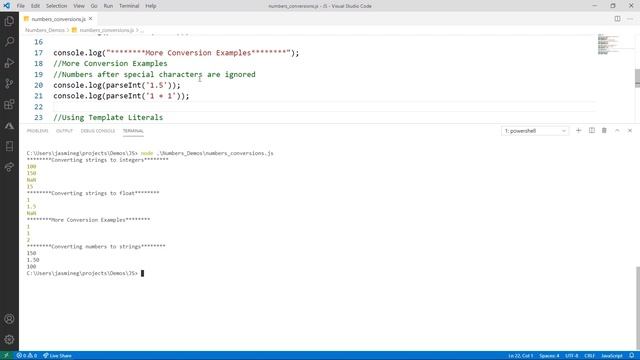The width and height of the screenshot is (640, 360).
Task: Select the numbers_conversions.js editor tab
Action: click(58, 19)
